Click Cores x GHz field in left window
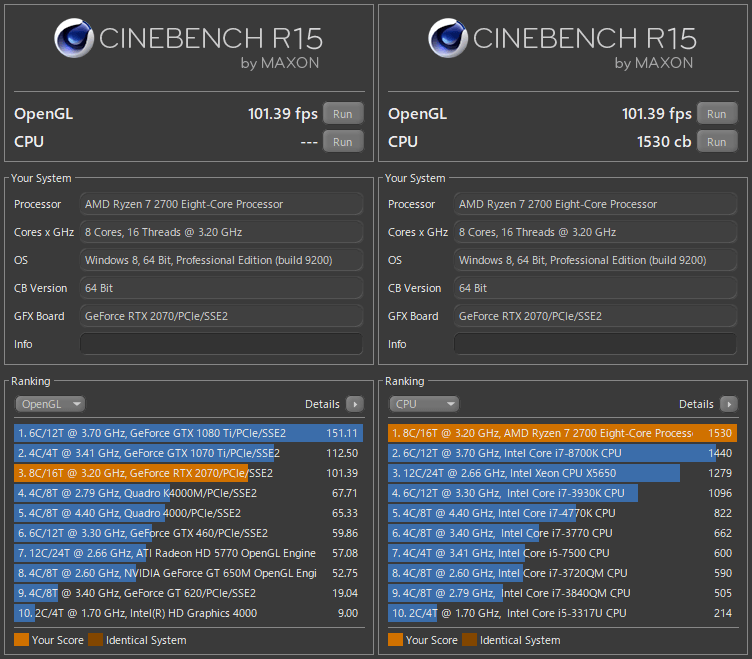 (221, 232)
